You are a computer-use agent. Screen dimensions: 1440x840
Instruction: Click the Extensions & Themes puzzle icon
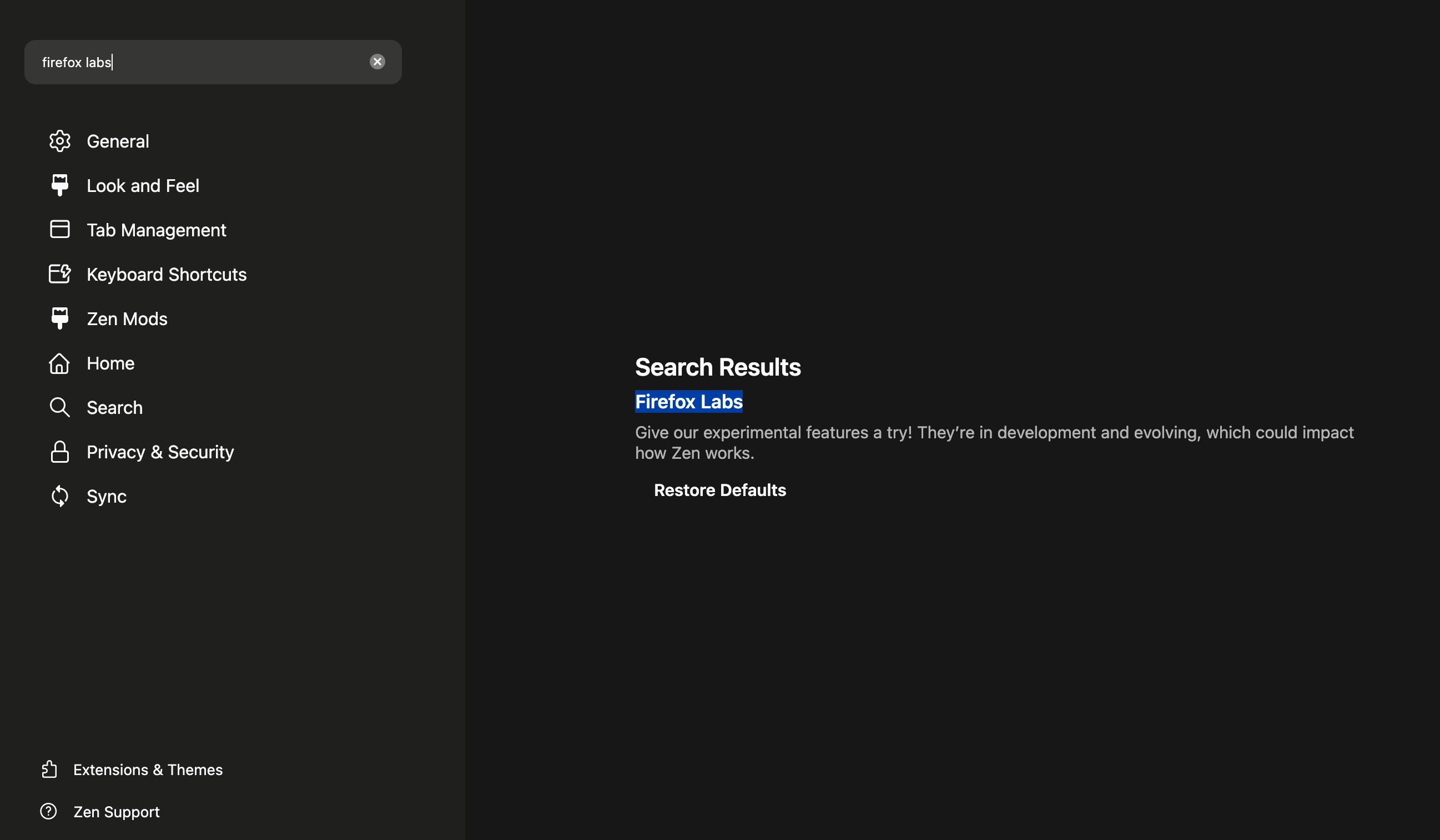[x=49, y=769]
